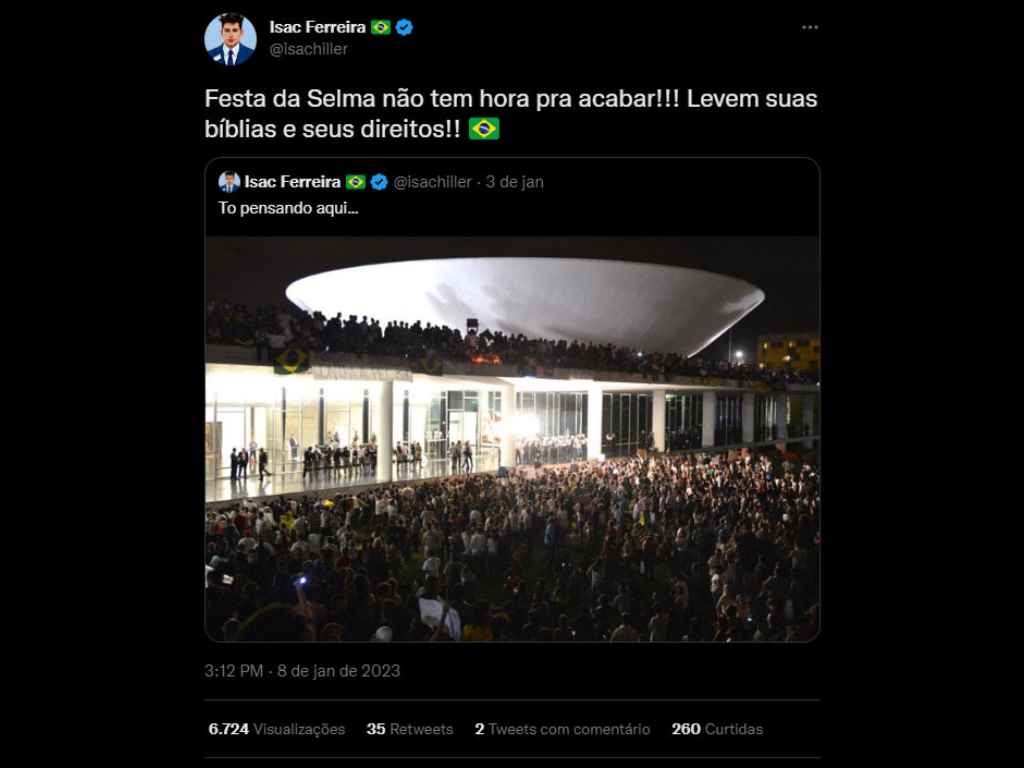Click the Brazil flag beside the top author name
1024x768 pixels.
pos(381,28)
